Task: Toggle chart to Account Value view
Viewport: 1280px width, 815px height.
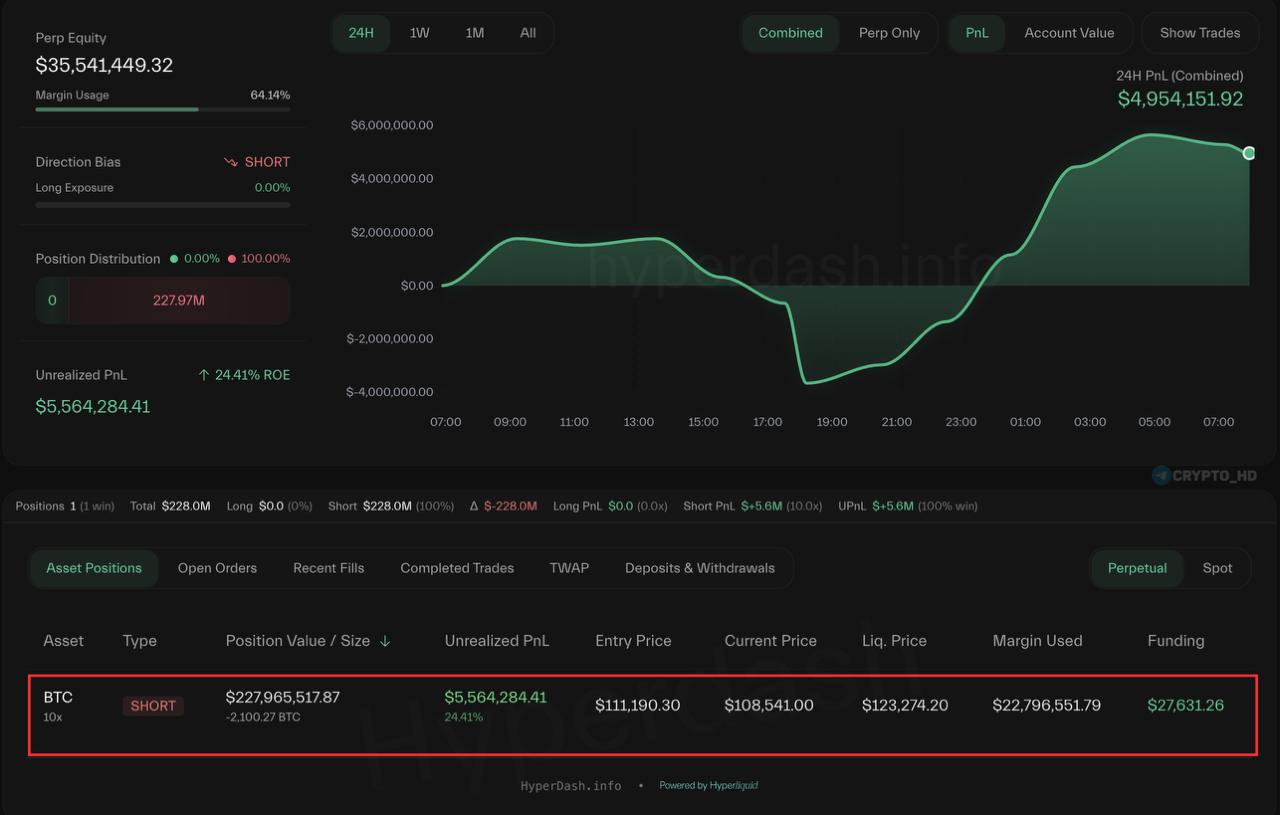Action: pyautogui.click(x=1069, y=33)
